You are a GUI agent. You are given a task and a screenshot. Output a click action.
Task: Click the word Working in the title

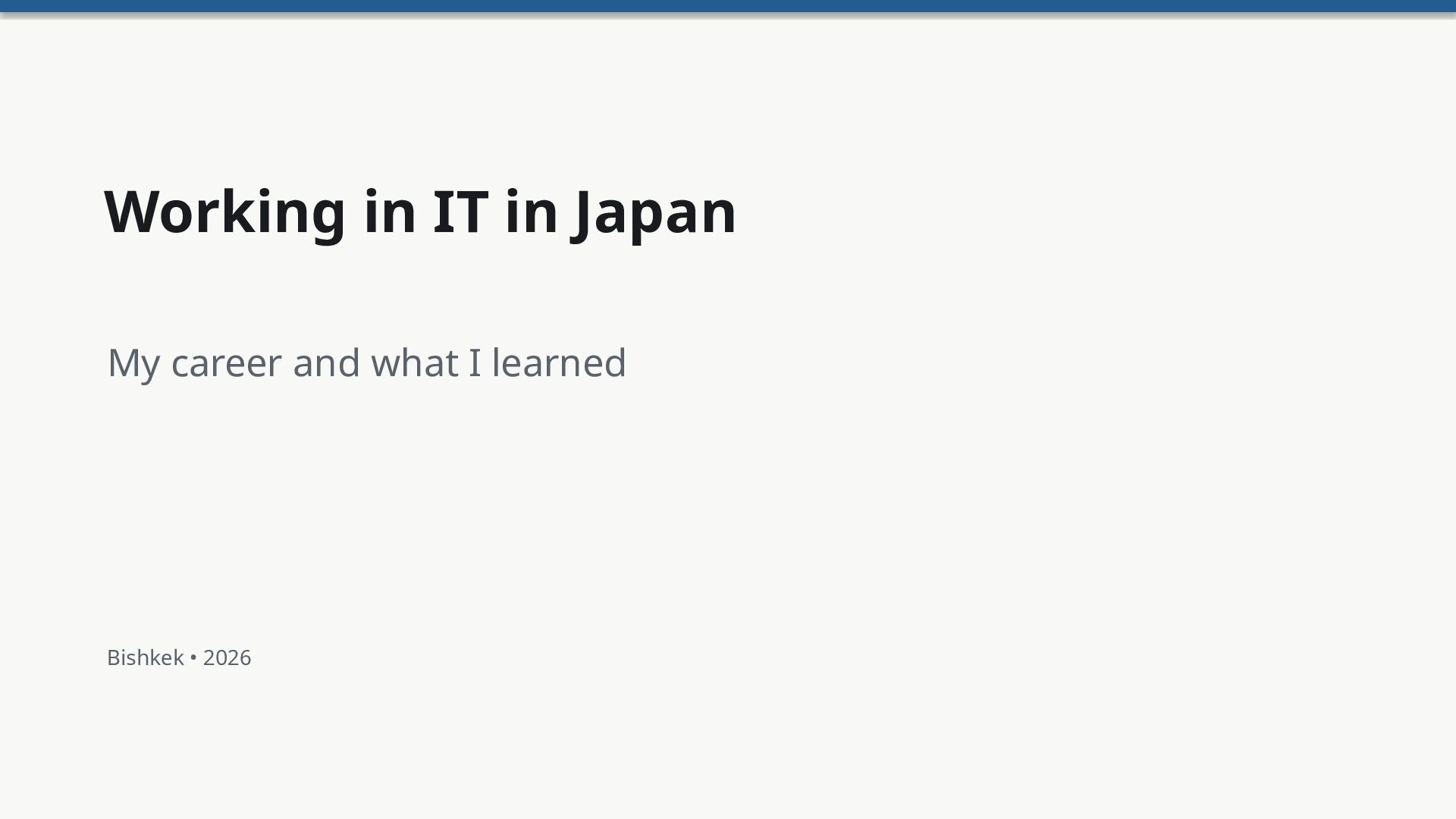point(225,212)
